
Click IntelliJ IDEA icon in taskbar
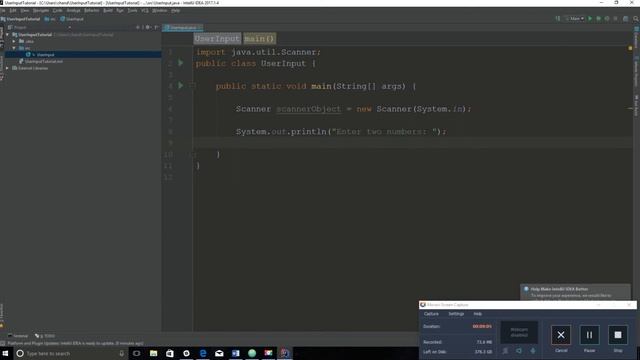[284, 353]
